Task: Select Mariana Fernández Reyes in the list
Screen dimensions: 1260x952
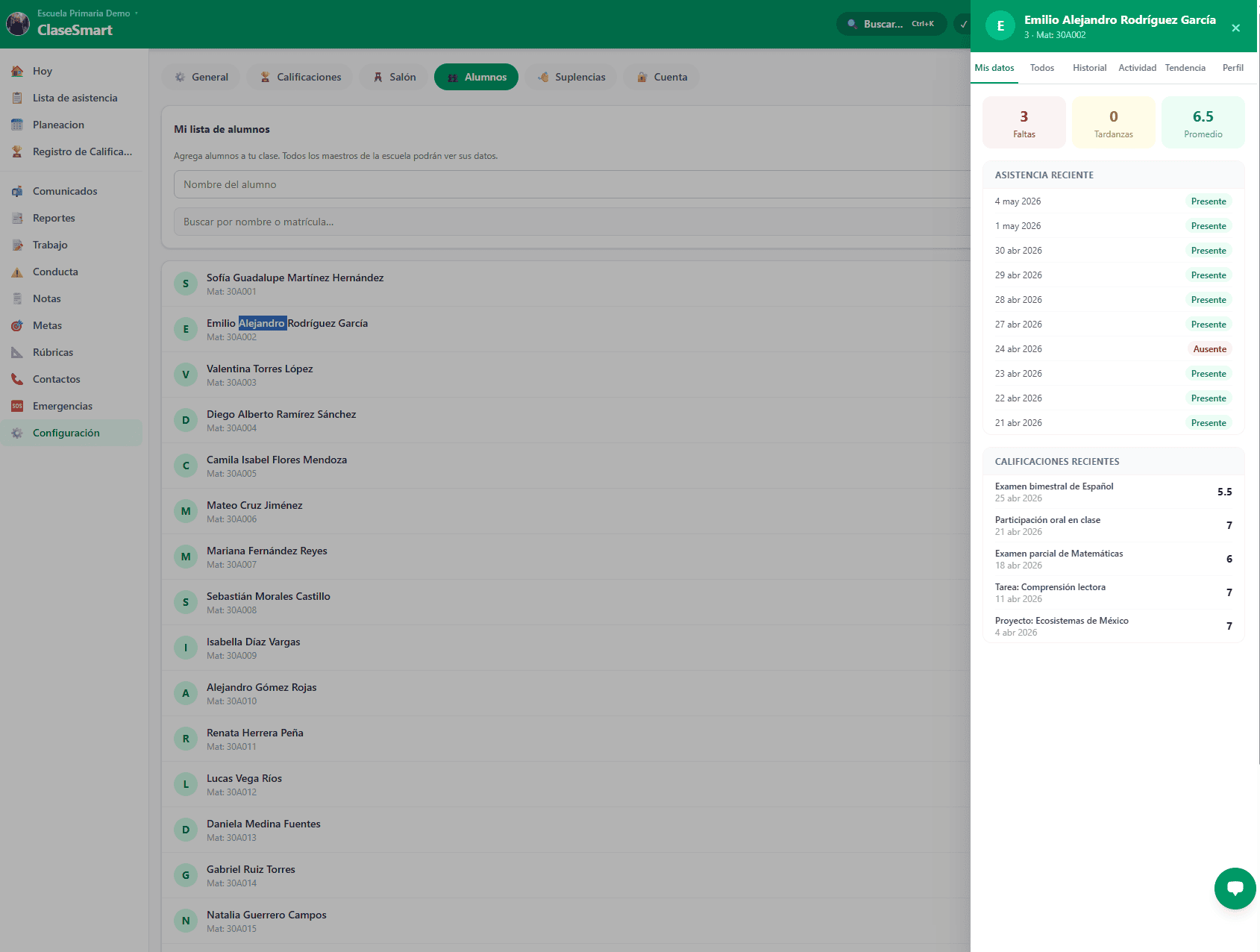Action: [566, 557]
